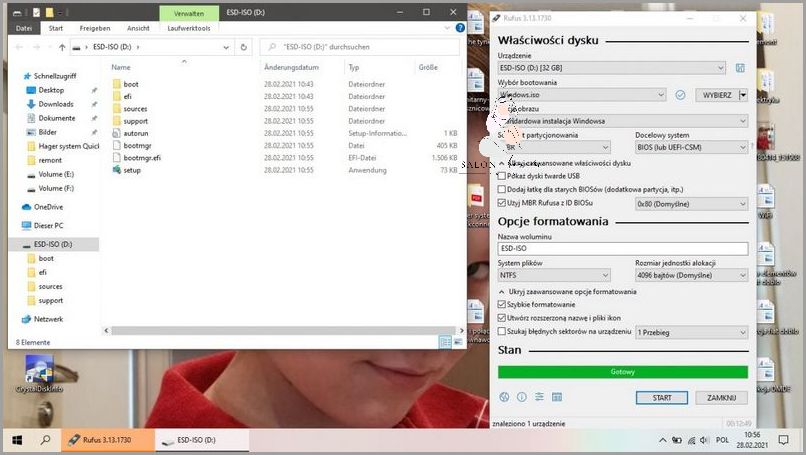Screen dimensions: 806x455
Task: Click the Rufus save disk image icon
Action: tap(740, 68)
